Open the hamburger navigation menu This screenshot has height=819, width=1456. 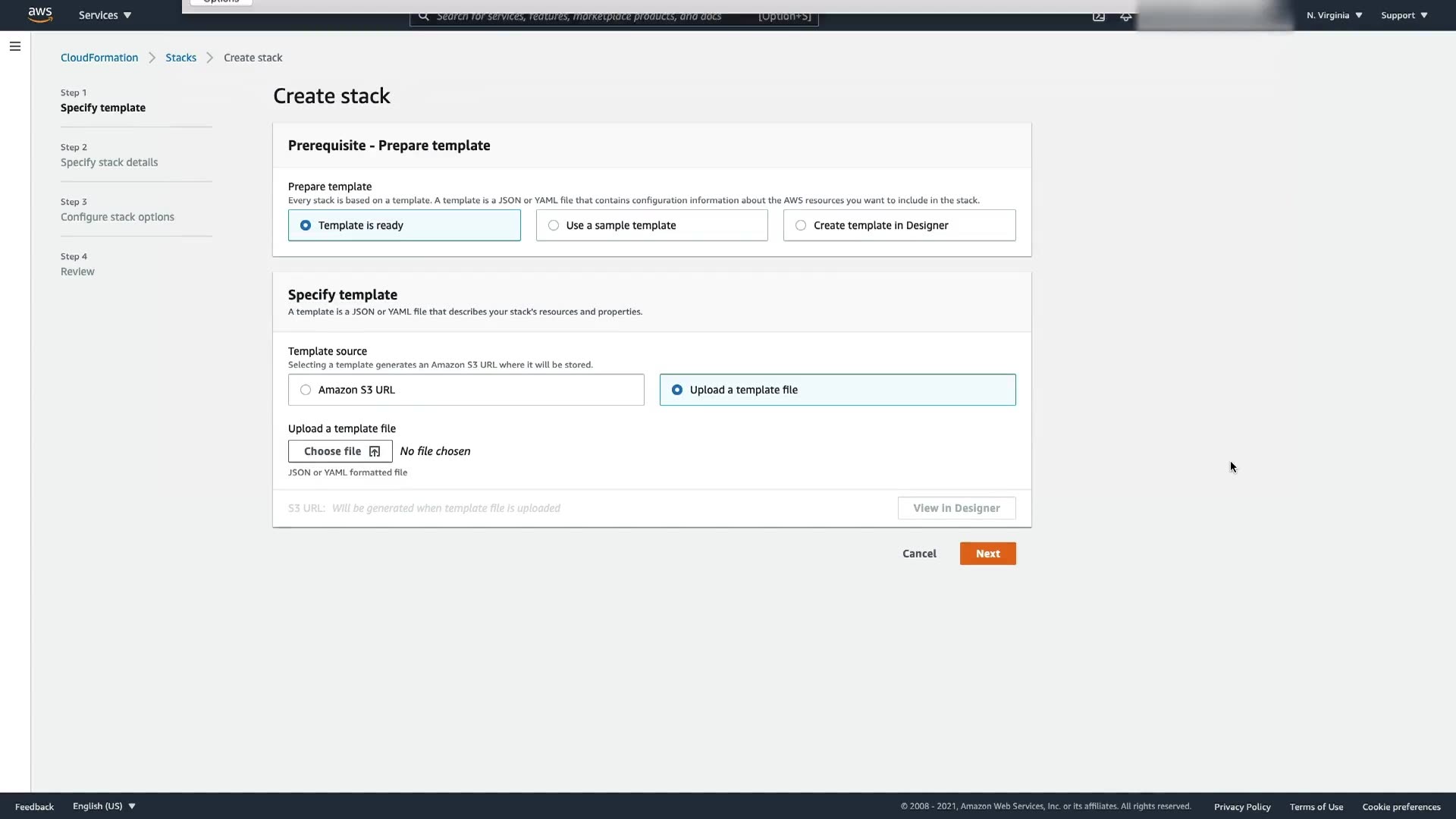click(x=14, y=46)
